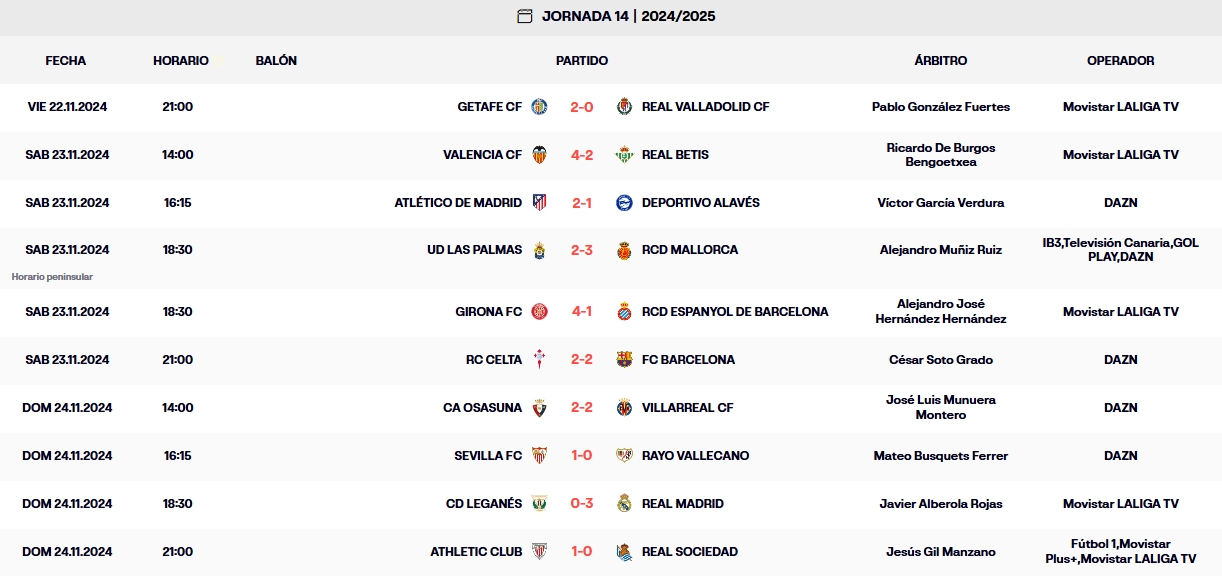
Task: Open the 0-3 score of Leganés vs Real Madrid
Action: pos(583,503)
